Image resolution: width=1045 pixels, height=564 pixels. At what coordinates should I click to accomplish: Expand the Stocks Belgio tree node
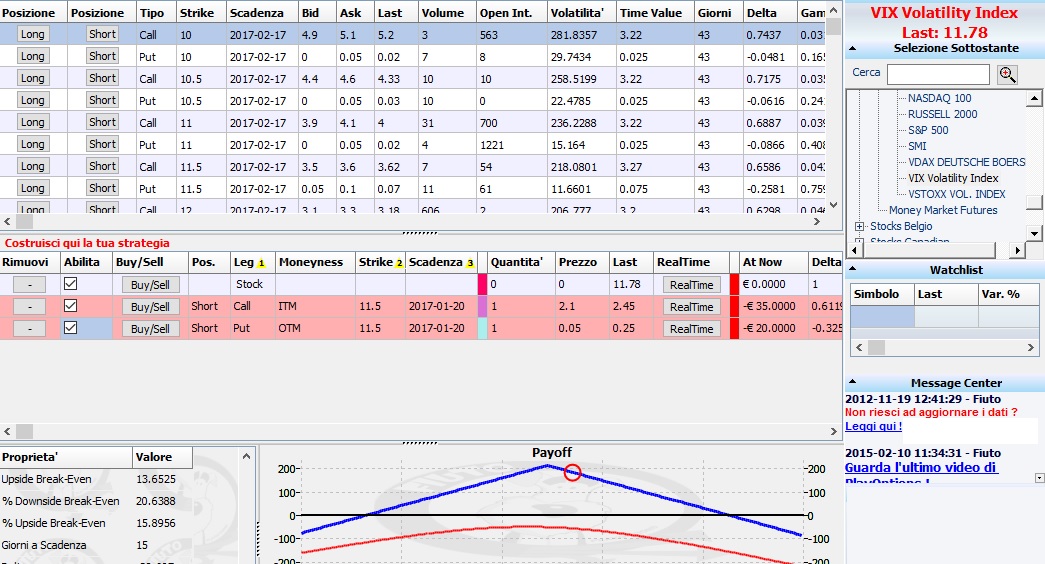[859, 227]
